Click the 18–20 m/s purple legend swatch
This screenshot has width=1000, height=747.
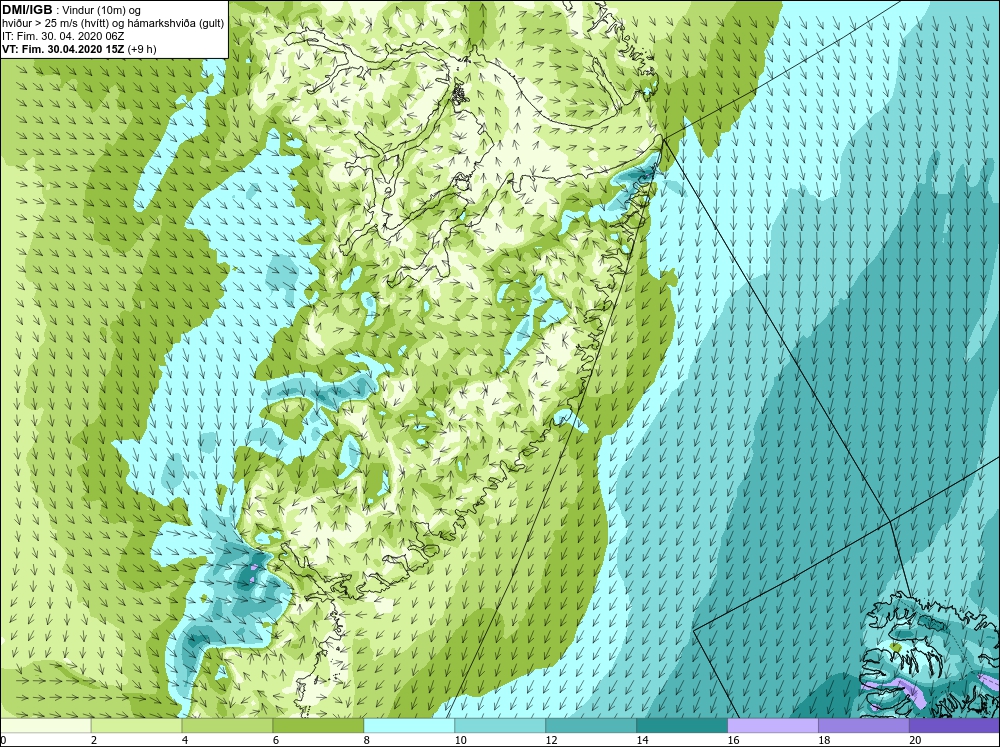[x=864, y=725]
